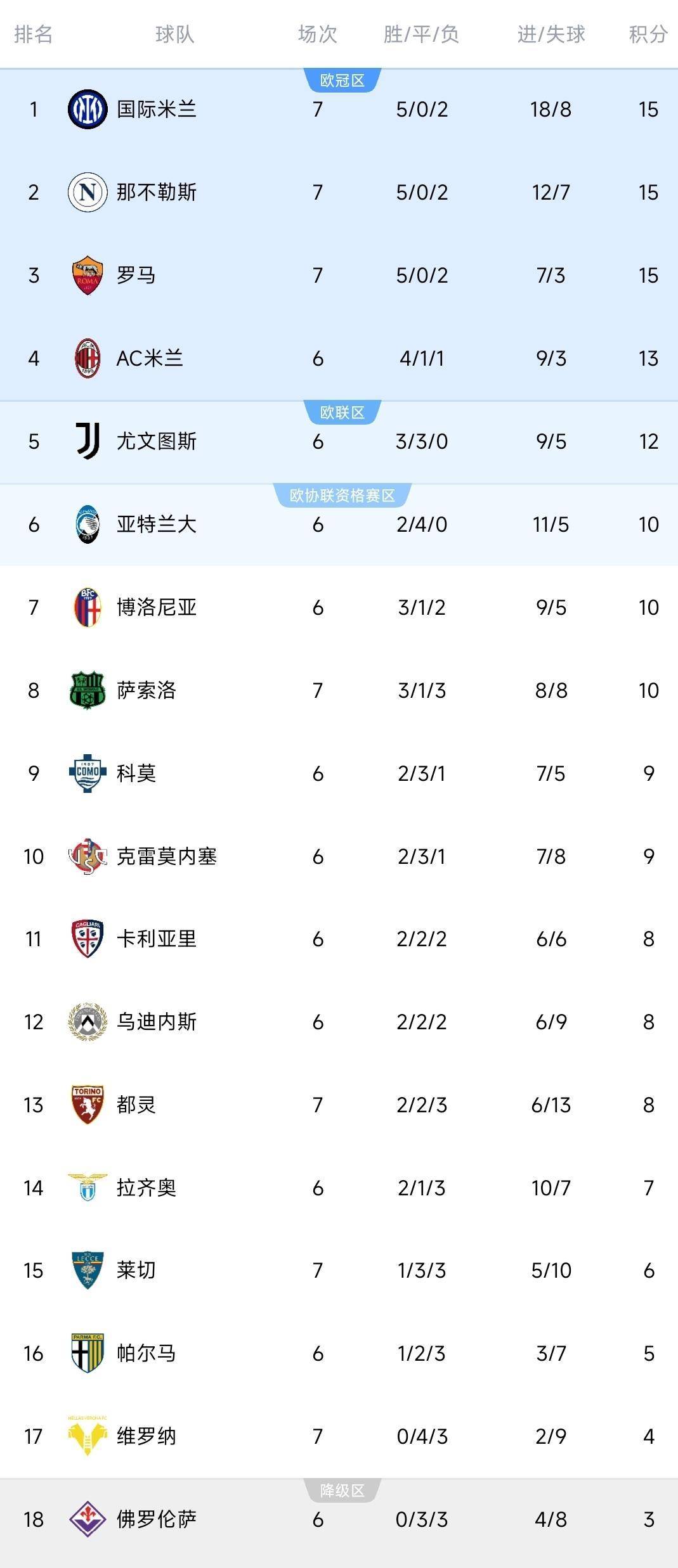
Task: Open the Fiorentina fleur-de-lis crest
Action: (x=87, y=1519)
